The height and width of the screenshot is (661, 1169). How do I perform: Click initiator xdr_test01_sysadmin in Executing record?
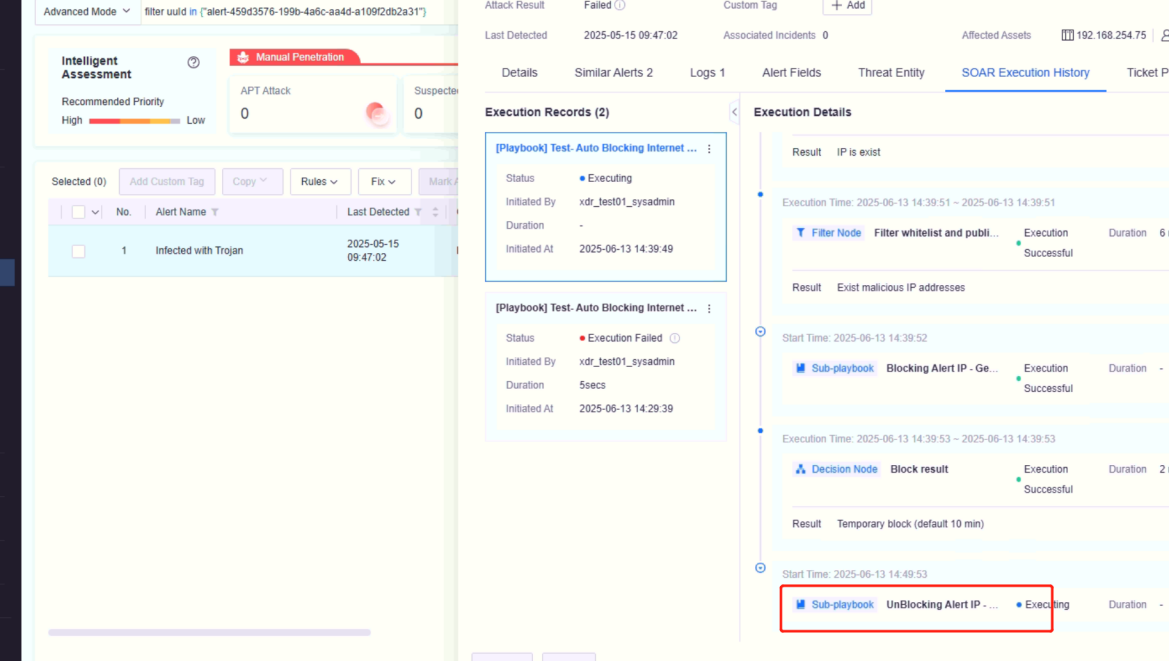627,202
